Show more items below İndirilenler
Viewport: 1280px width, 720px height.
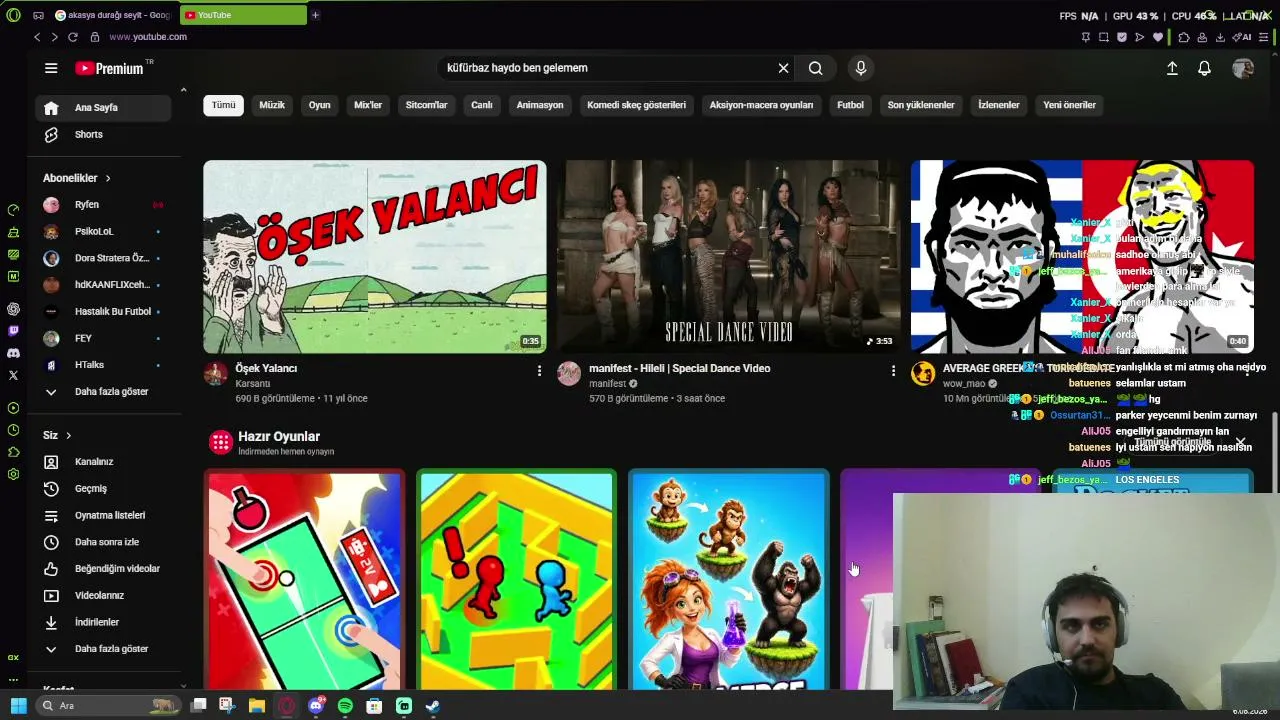coord(103,649)
